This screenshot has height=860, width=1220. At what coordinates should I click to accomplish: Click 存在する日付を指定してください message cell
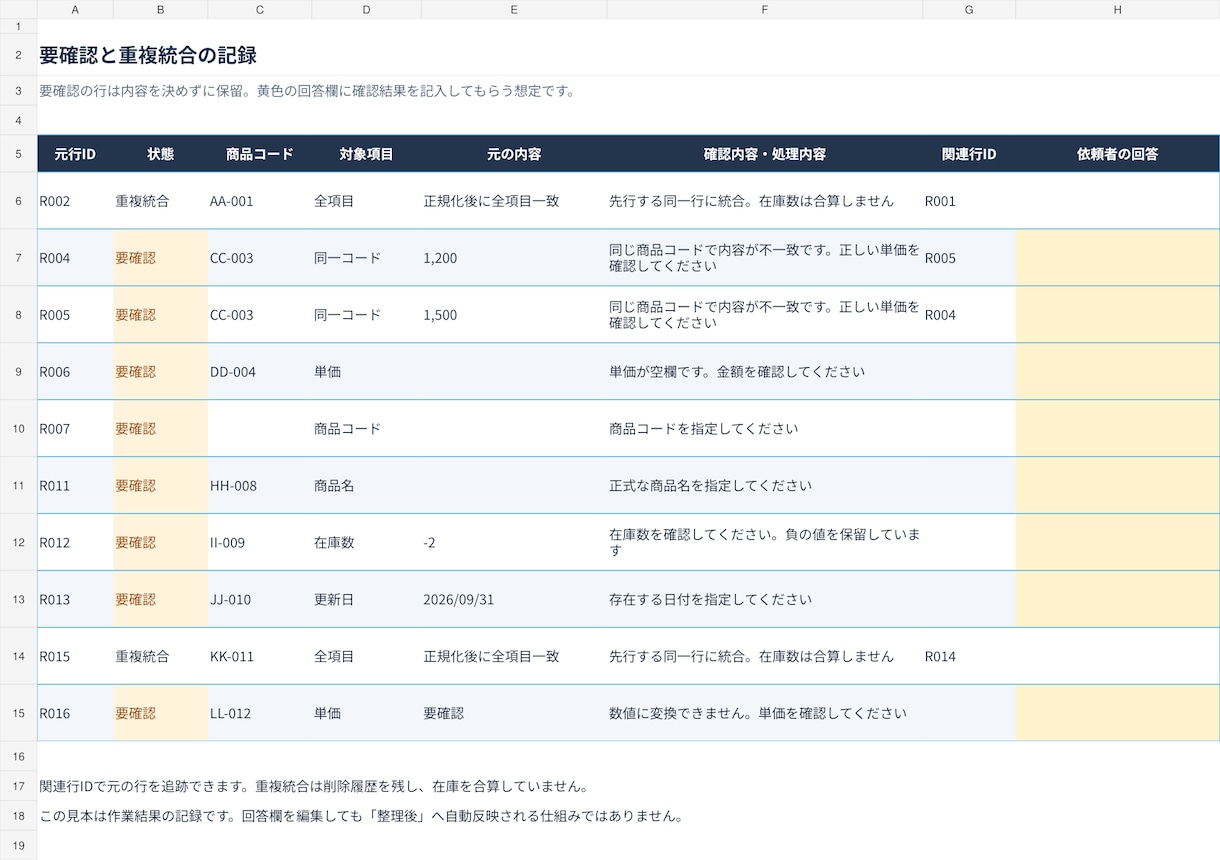click(x=764, y=600)
